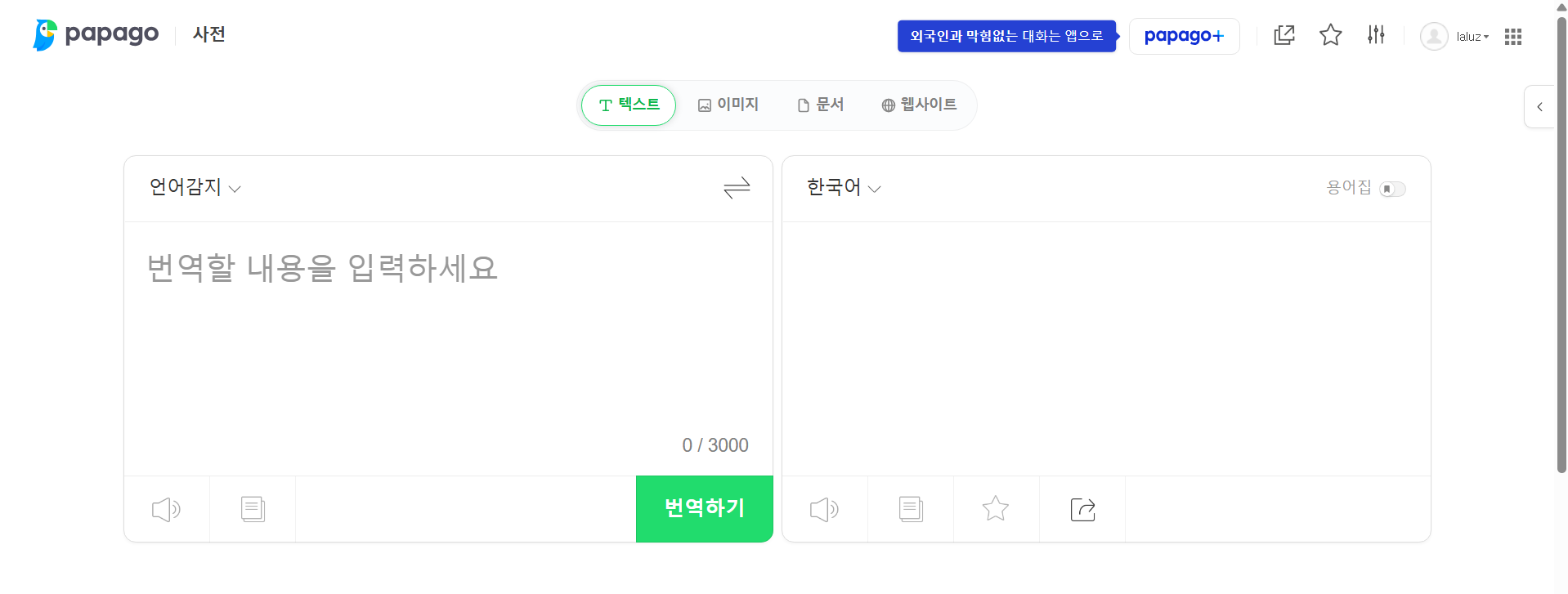
Task: Open translation settings sliders icon
Action: (x=1376, y=36)
